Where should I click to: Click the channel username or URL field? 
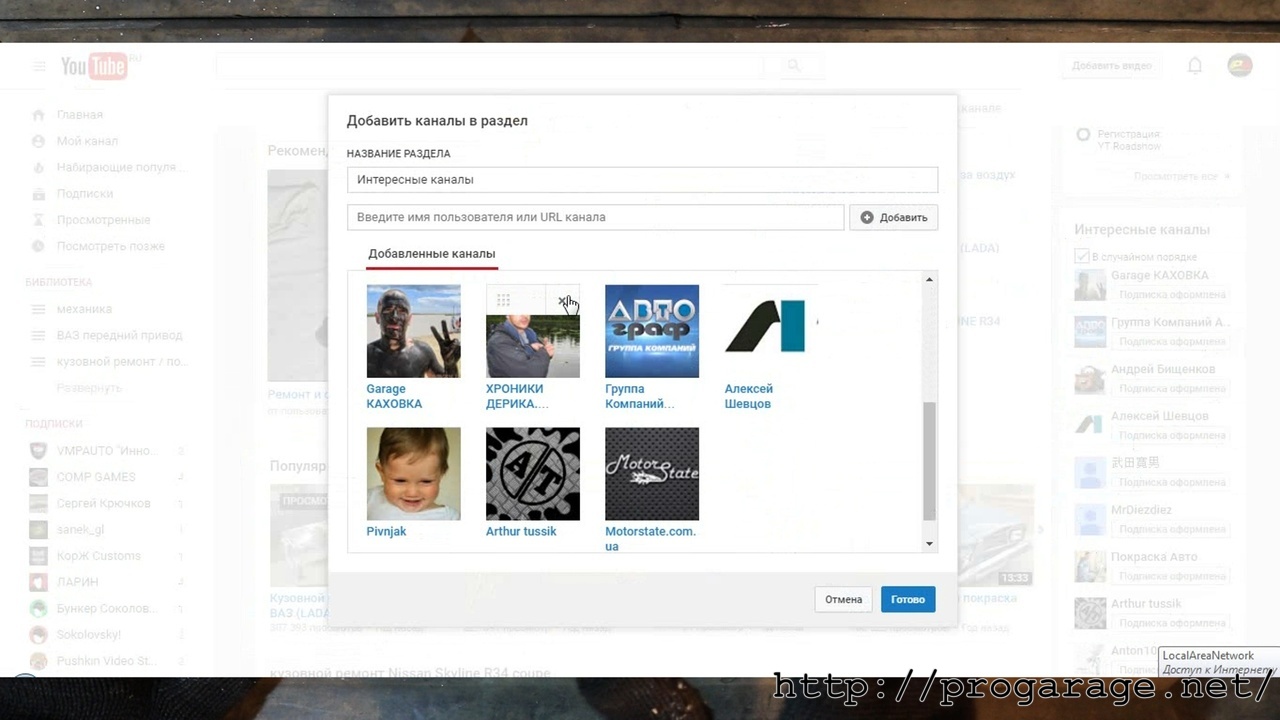[596, 217]
